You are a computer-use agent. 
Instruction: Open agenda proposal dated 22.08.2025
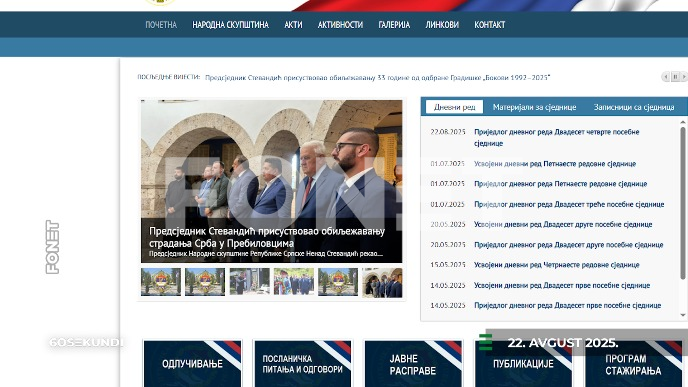coord(556,137)
